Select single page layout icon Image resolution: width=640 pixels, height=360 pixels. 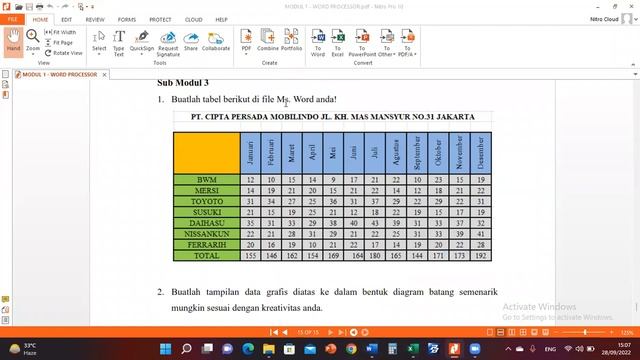pos(490,332)
